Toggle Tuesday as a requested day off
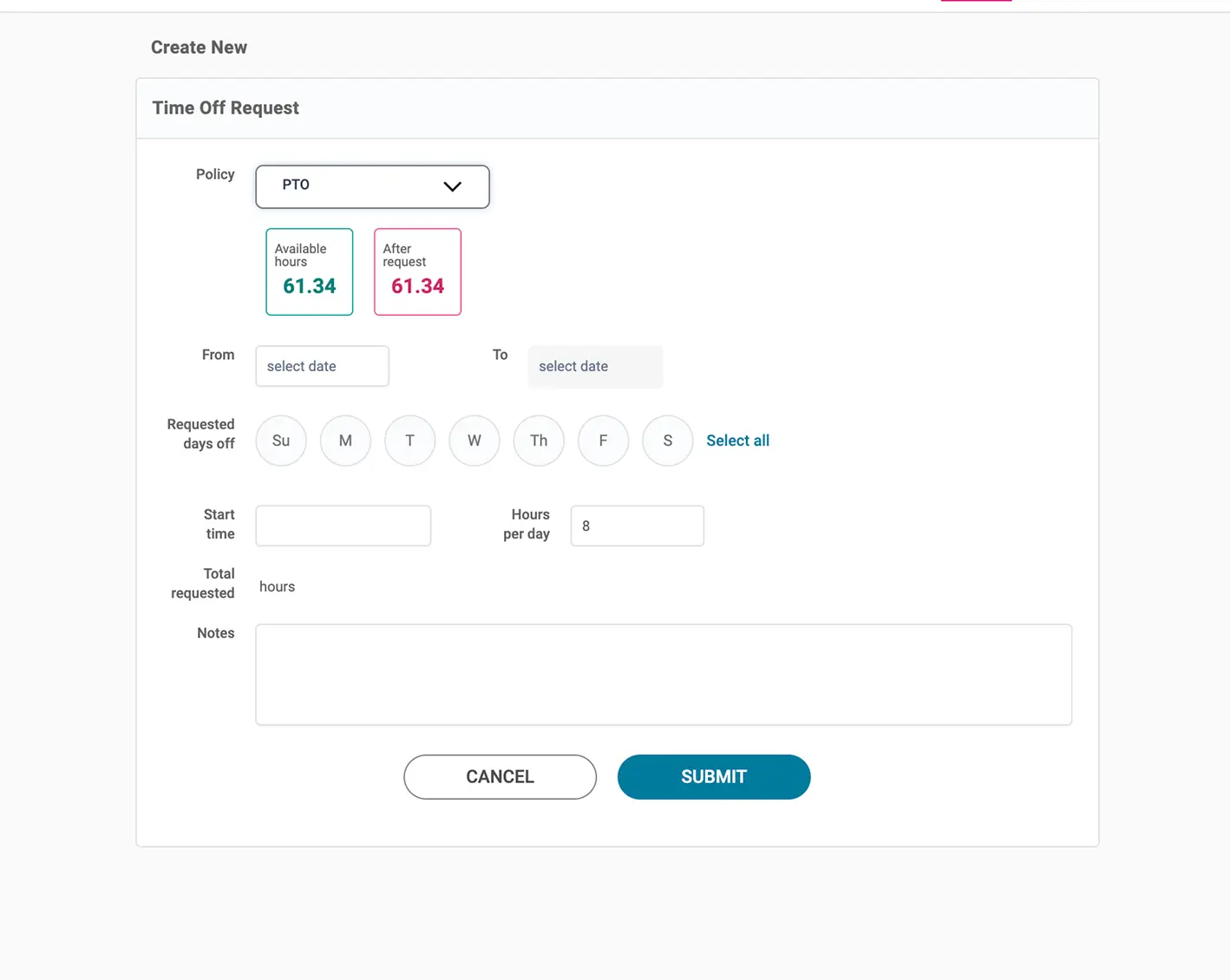Image resolution: width=1230 pixels, height=980 pixels. tap(409, 441)
